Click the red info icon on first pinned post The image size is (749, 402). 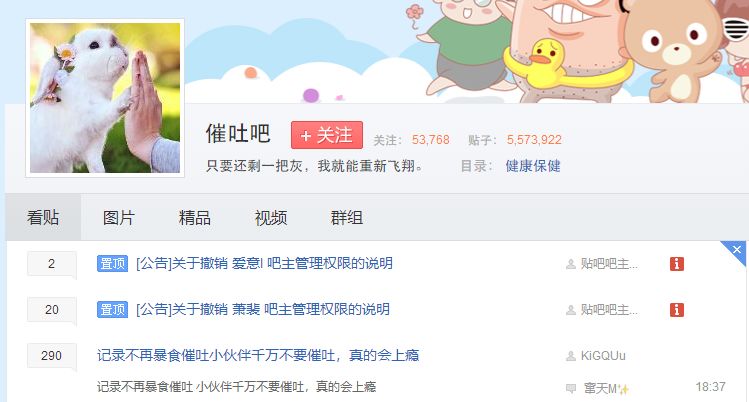[x=676, y=264]
